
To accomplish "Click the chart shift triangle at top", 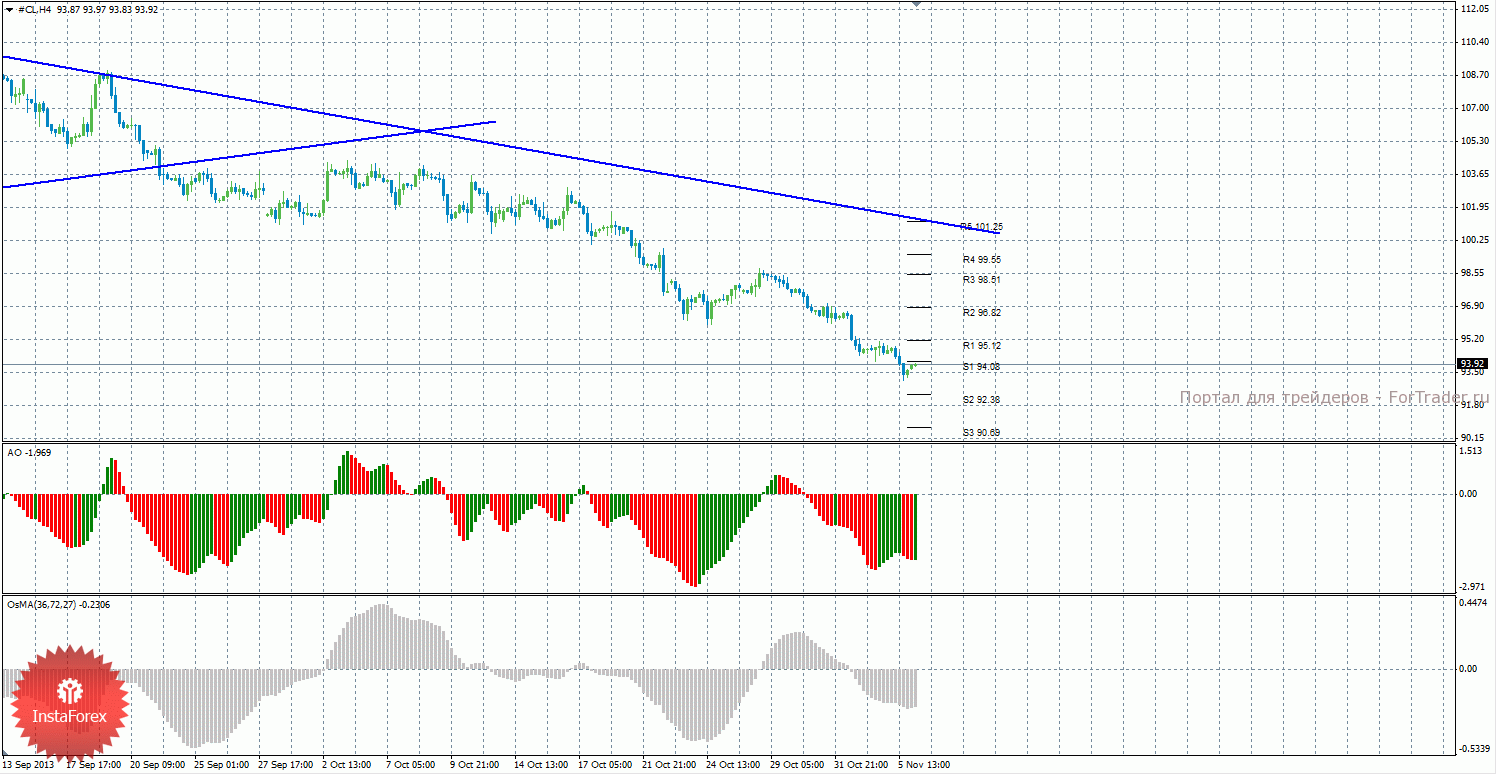I will coord(917,5).
